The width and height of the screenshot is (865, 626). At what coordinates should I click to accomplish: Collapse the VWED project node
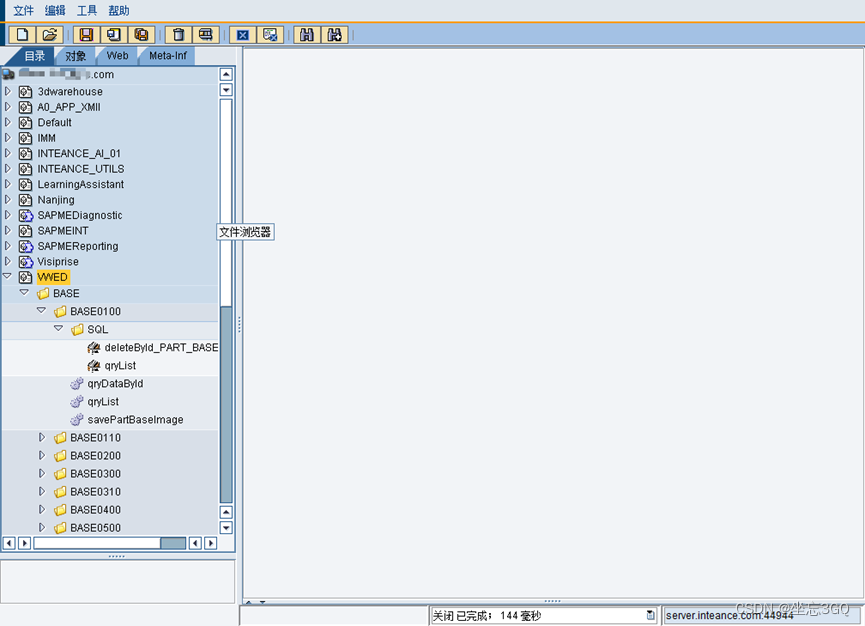7,277
